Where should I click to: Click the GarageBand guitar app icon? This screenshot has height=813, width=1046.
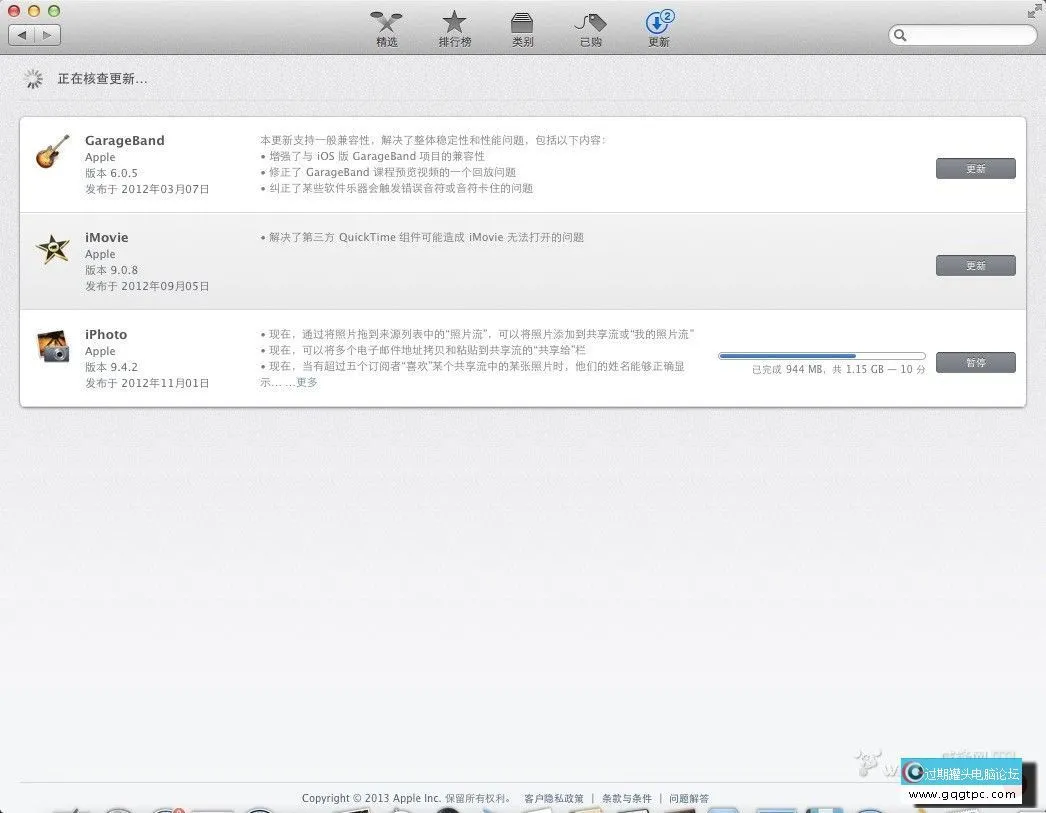click(52, 152)
